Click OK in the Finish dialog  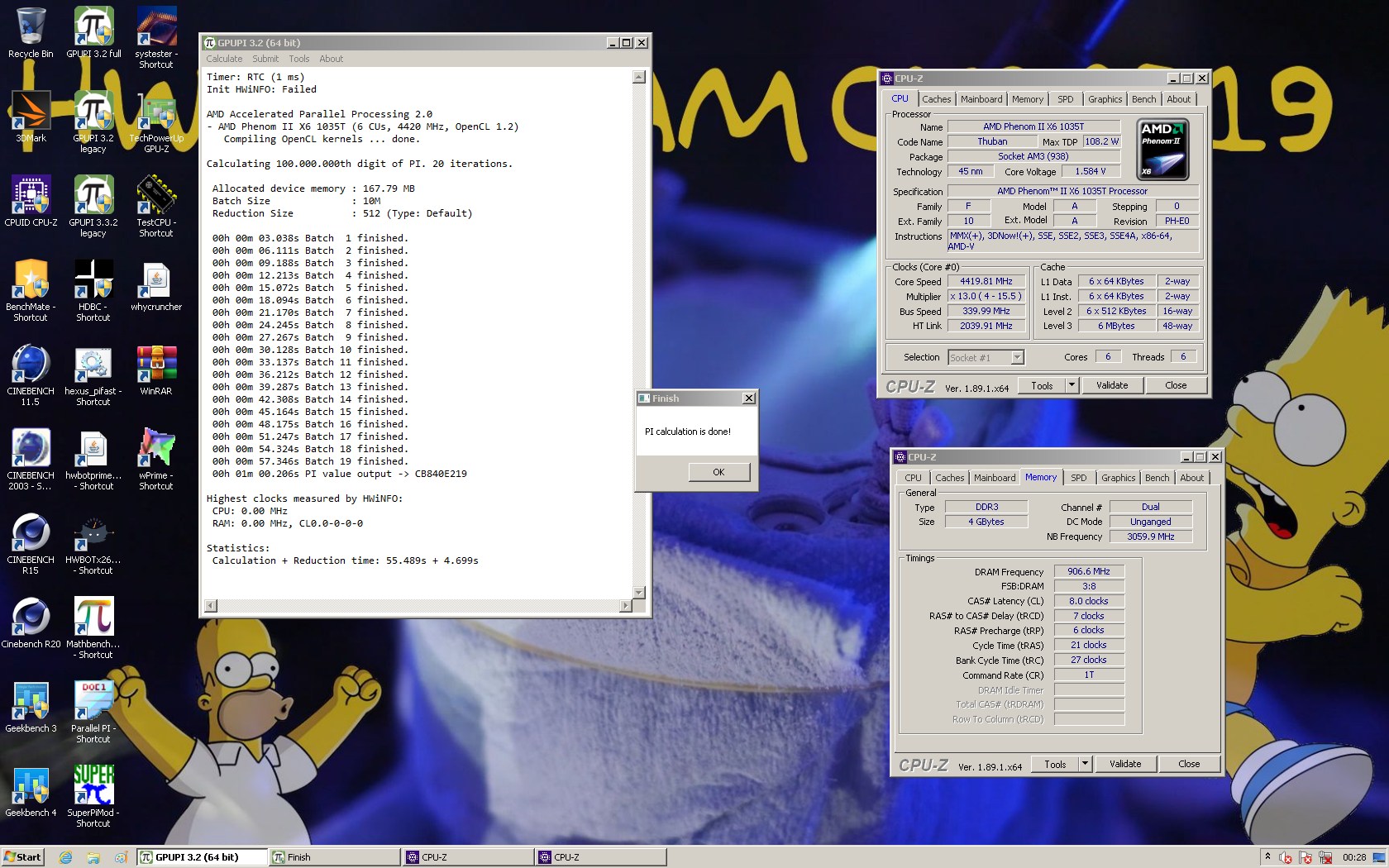[718, 472]
